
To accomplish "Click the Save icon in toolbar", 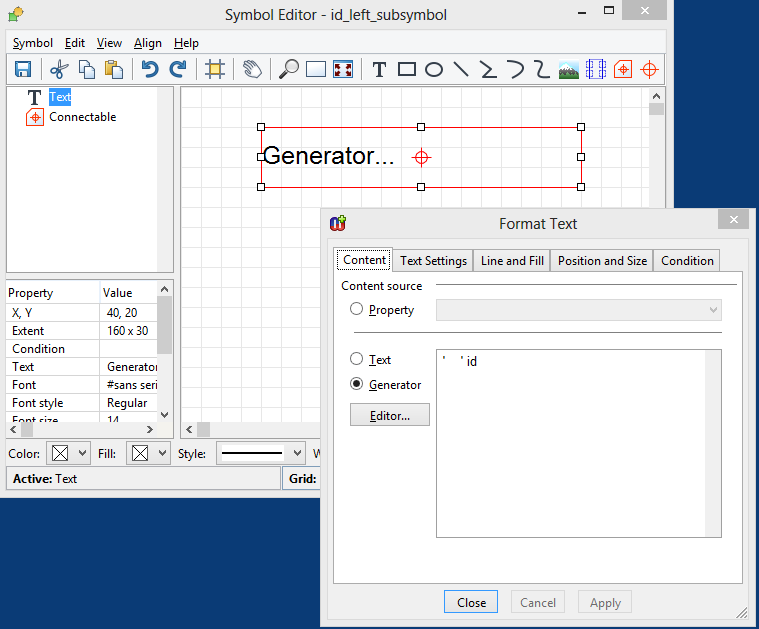I will coord(23,69).
